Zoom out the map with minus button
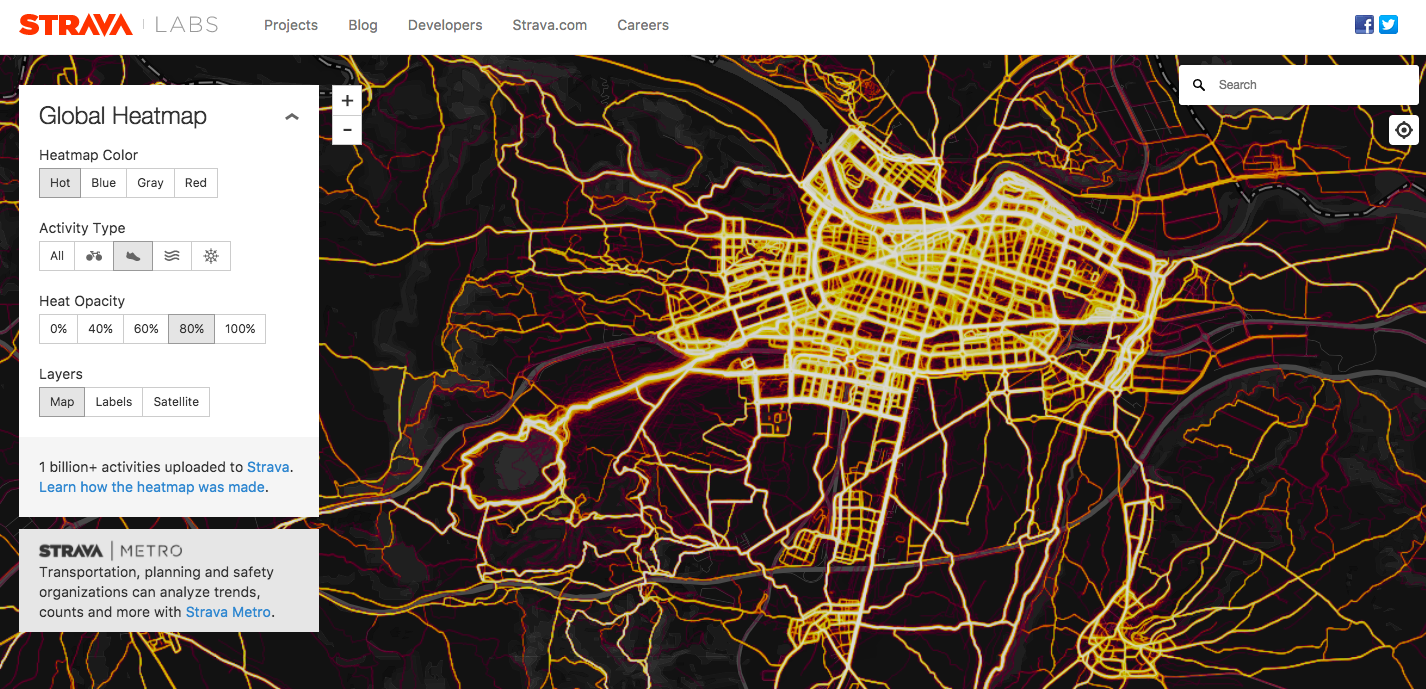Image resolution: width=1426 pixels, height=689 pixels. click(x=347, y=130)
